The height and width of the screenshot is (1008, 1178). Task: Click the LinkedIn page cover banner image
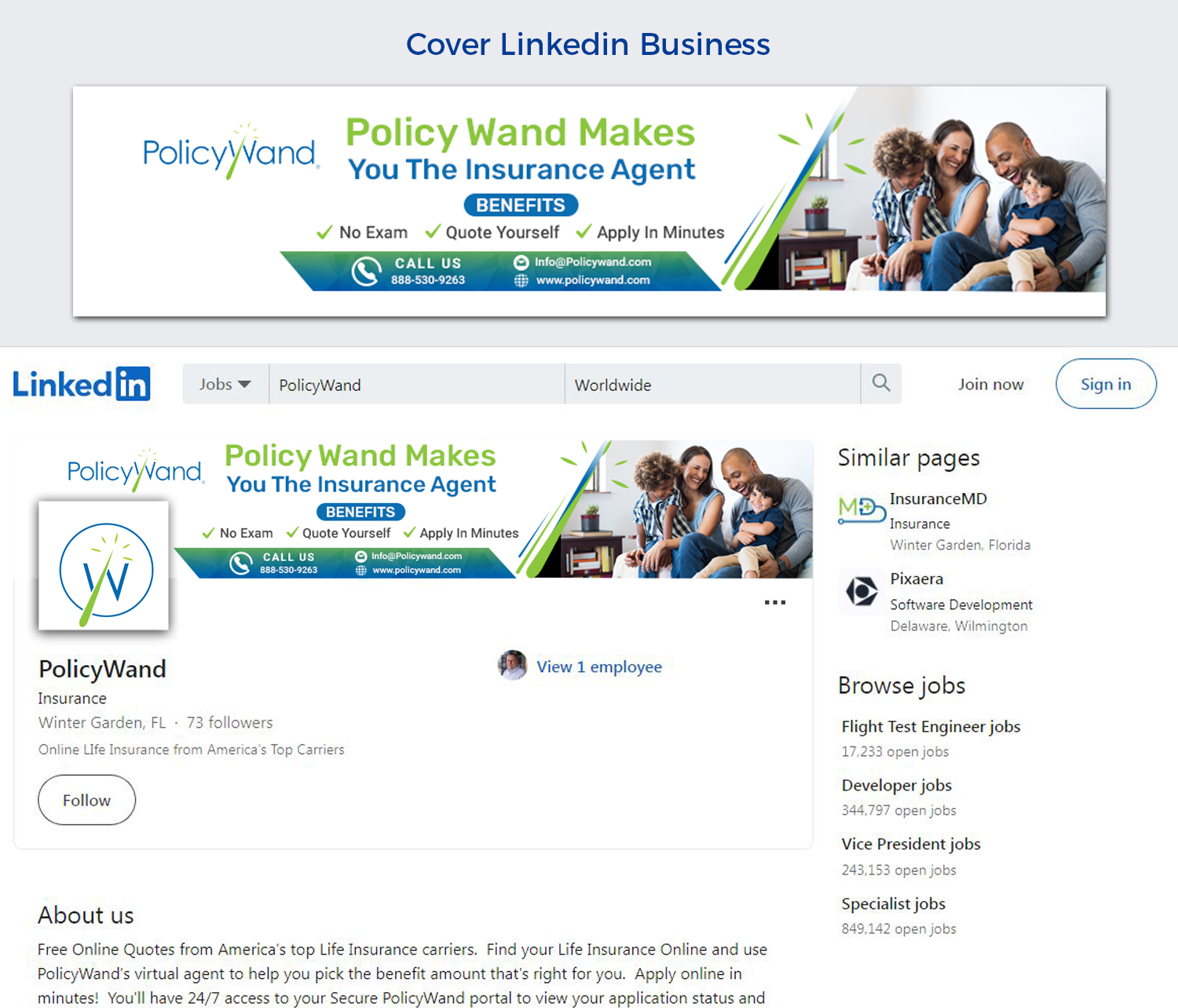pos(414,509)
